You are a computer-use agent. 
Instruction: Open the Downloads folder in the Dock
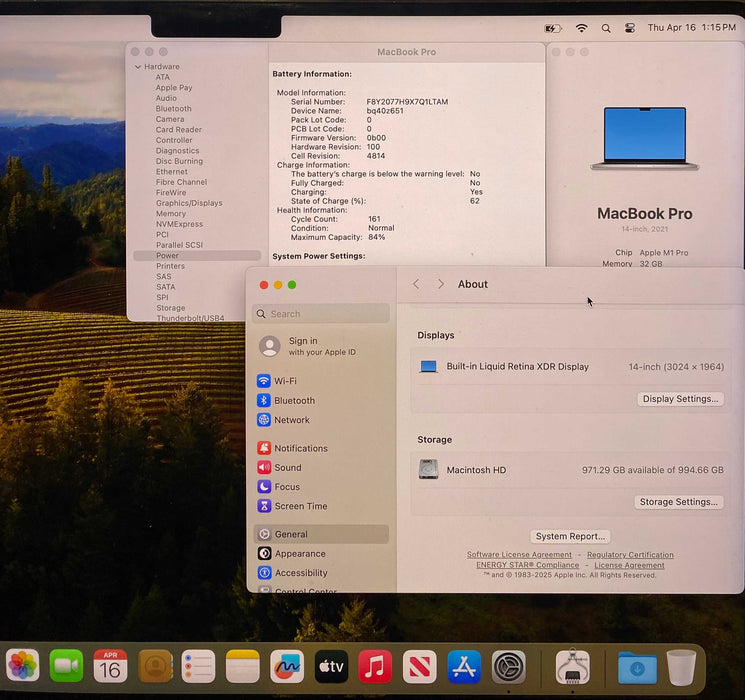pos(637,667)
